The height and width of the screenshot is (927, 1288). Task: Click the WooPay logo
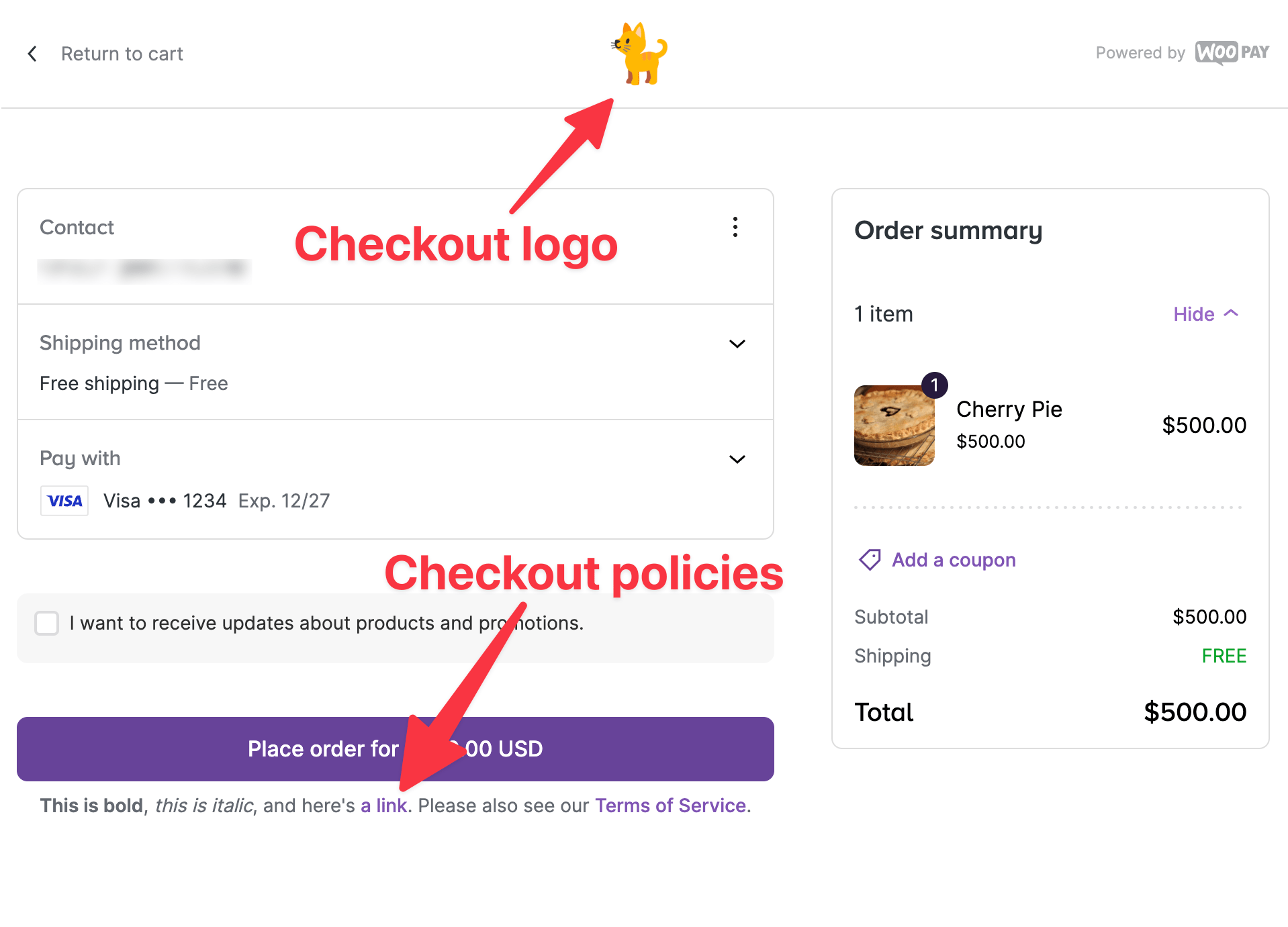[x=1232, y=53]
